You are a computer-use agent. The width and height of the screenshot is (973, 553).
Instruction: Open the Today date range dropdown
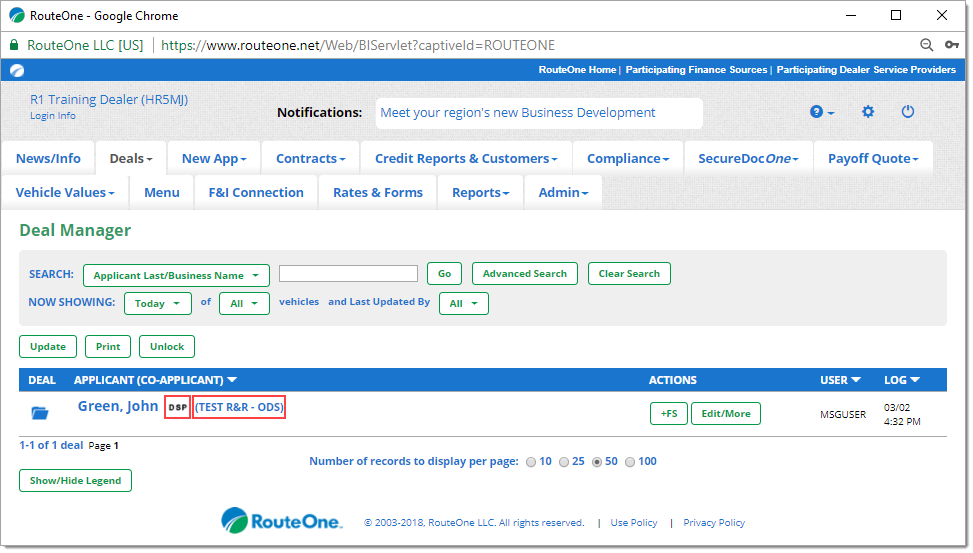click(x=158, y=303)
